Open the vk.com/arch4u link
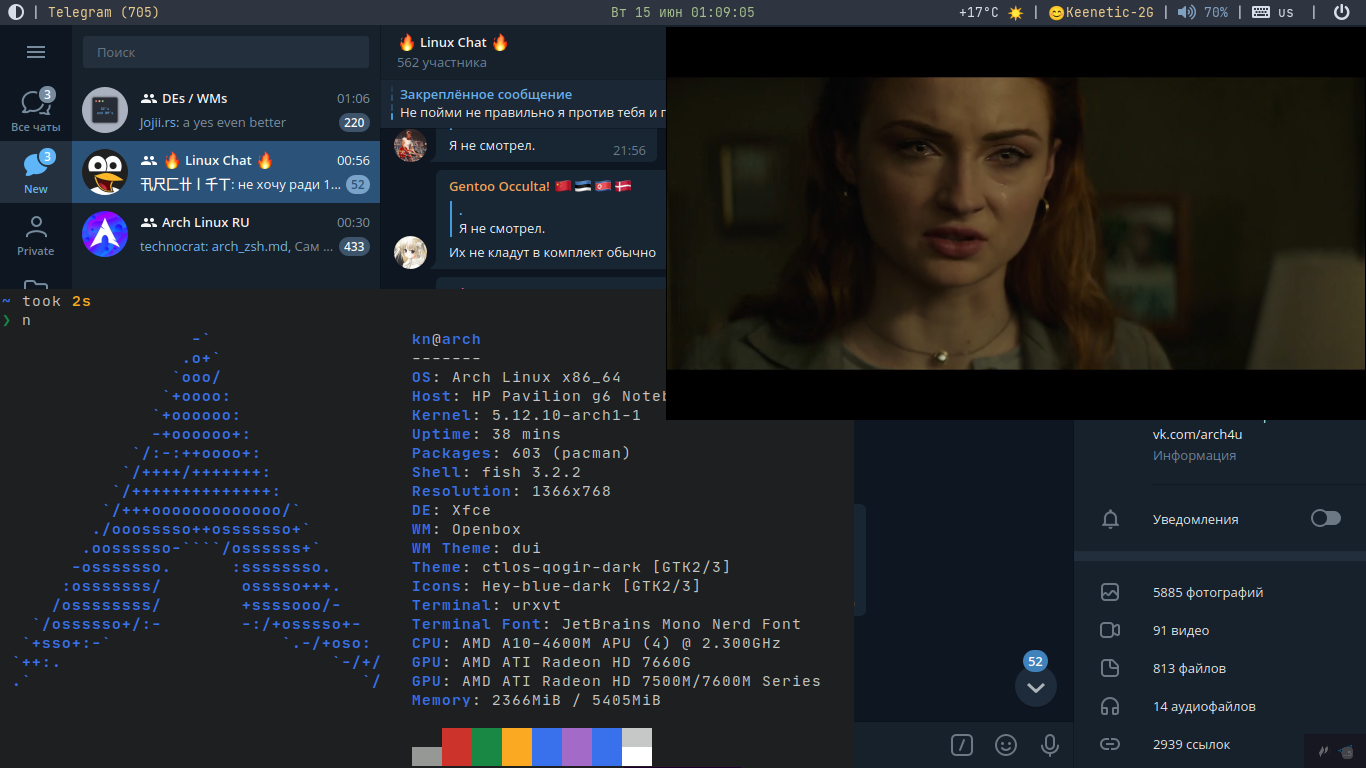Image resolution: width=1366 pixels, height=768 pixels. [1197, 434]
